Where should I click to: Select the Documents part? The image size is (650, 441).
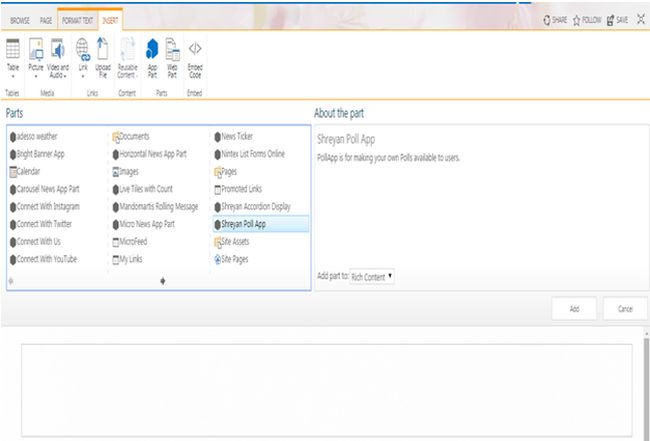click(131, 136)
